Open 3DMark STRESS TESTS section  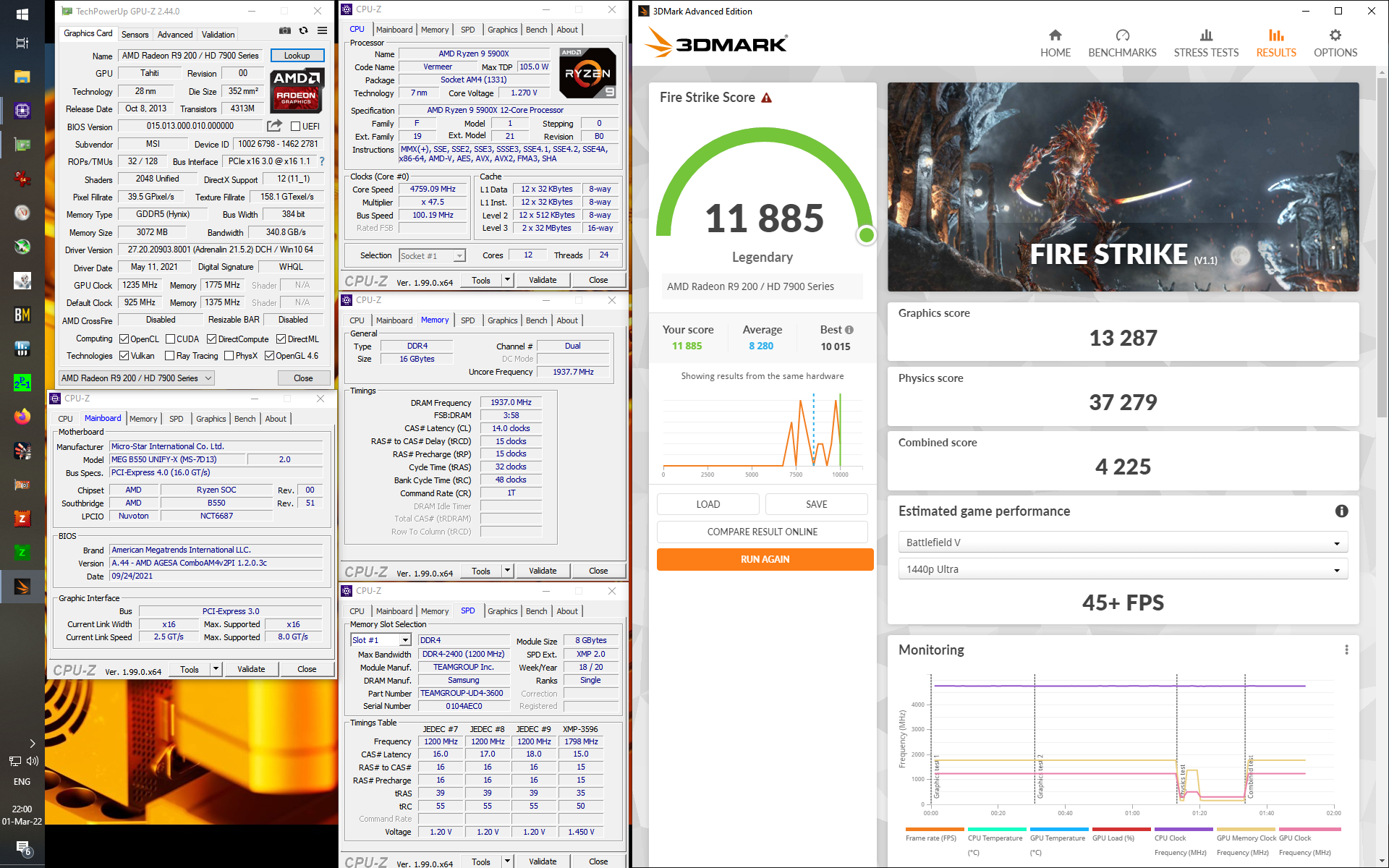tap(1206, 43)
